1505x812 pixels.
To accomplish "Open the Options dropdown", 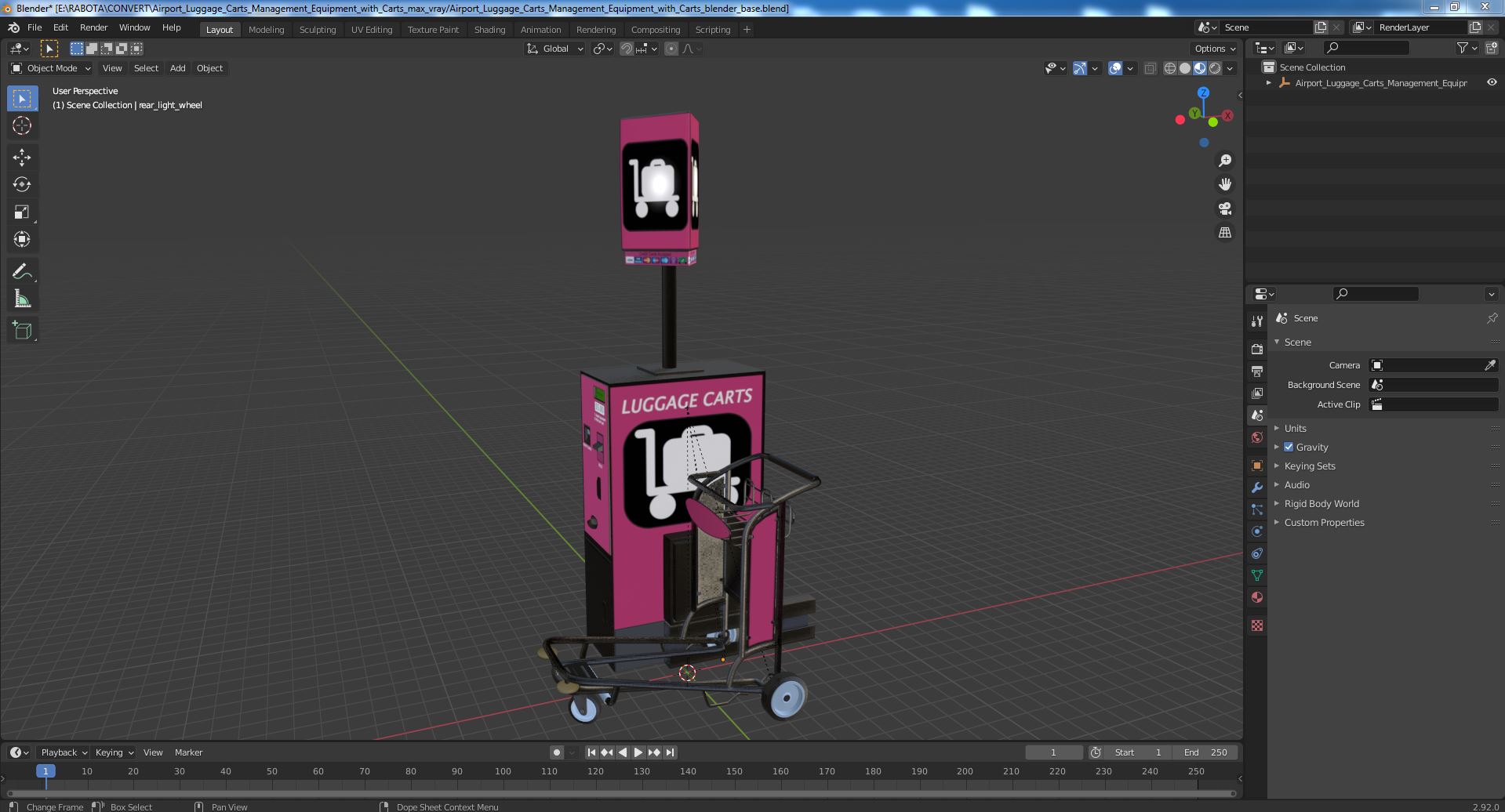I will pos(1214,49).
